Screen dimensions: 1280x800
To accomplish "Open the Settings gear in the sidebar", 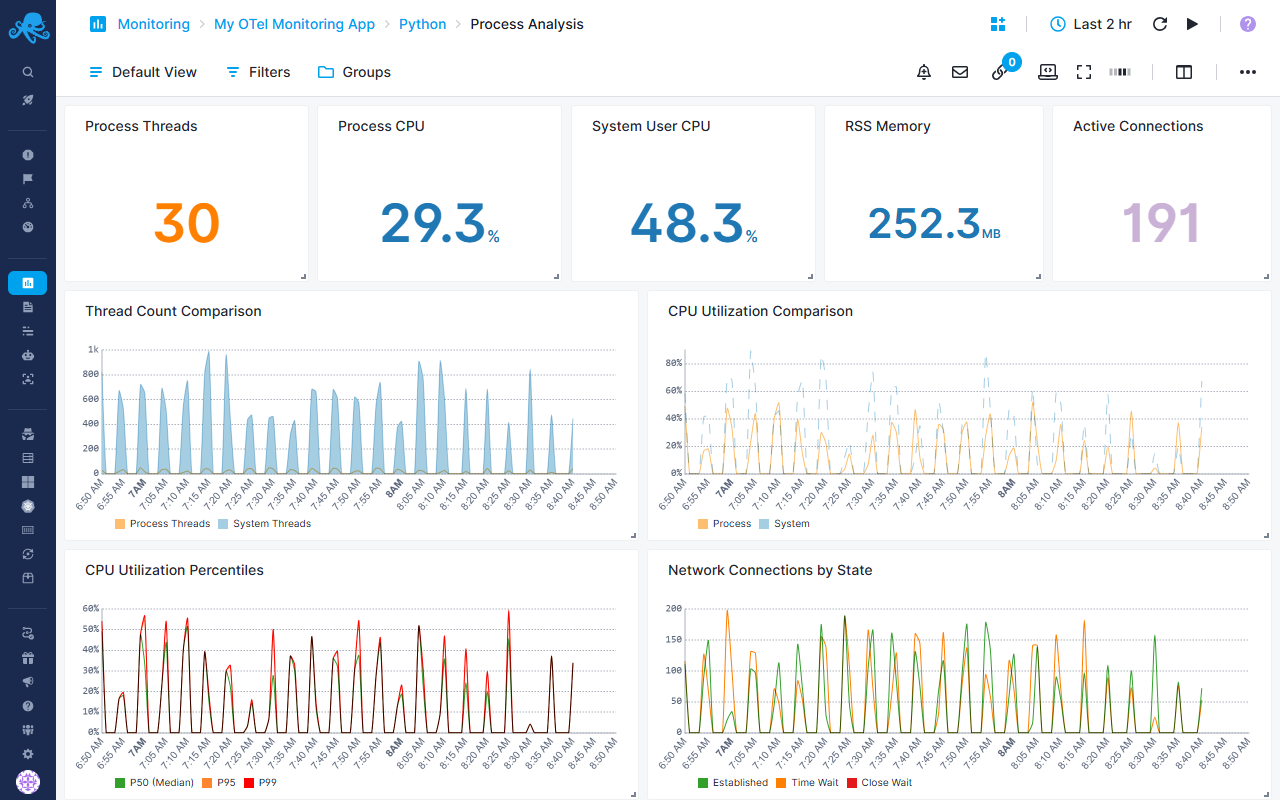I will point(27,754).
